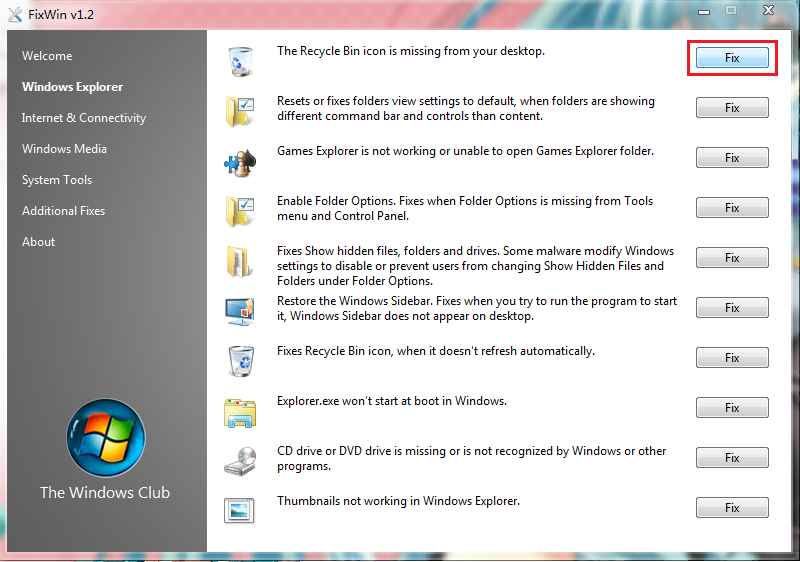
Task: Open Additional Fixes section
Action: (63, 211)
